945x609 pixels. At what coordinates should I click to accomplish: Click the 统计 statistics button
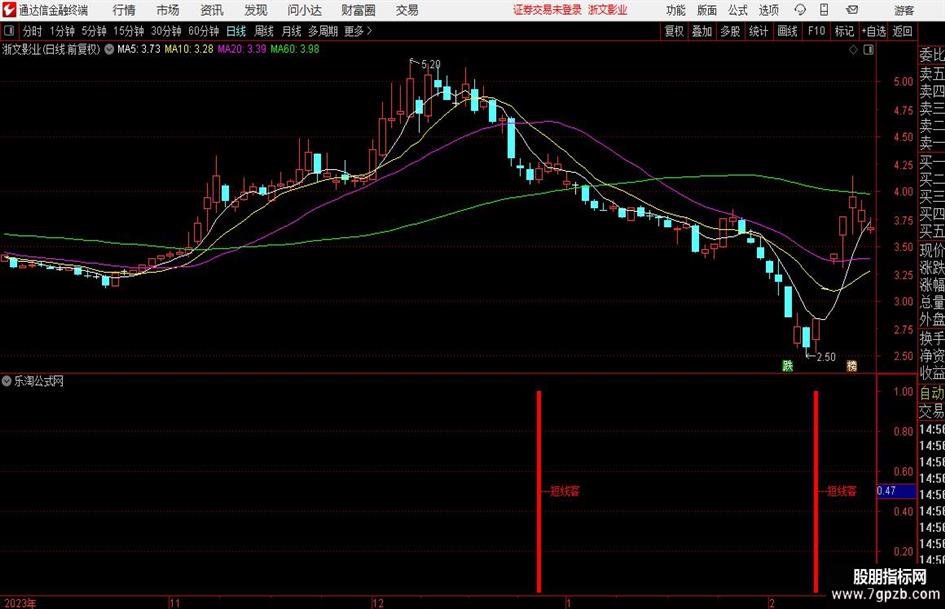tap(758, 31)
